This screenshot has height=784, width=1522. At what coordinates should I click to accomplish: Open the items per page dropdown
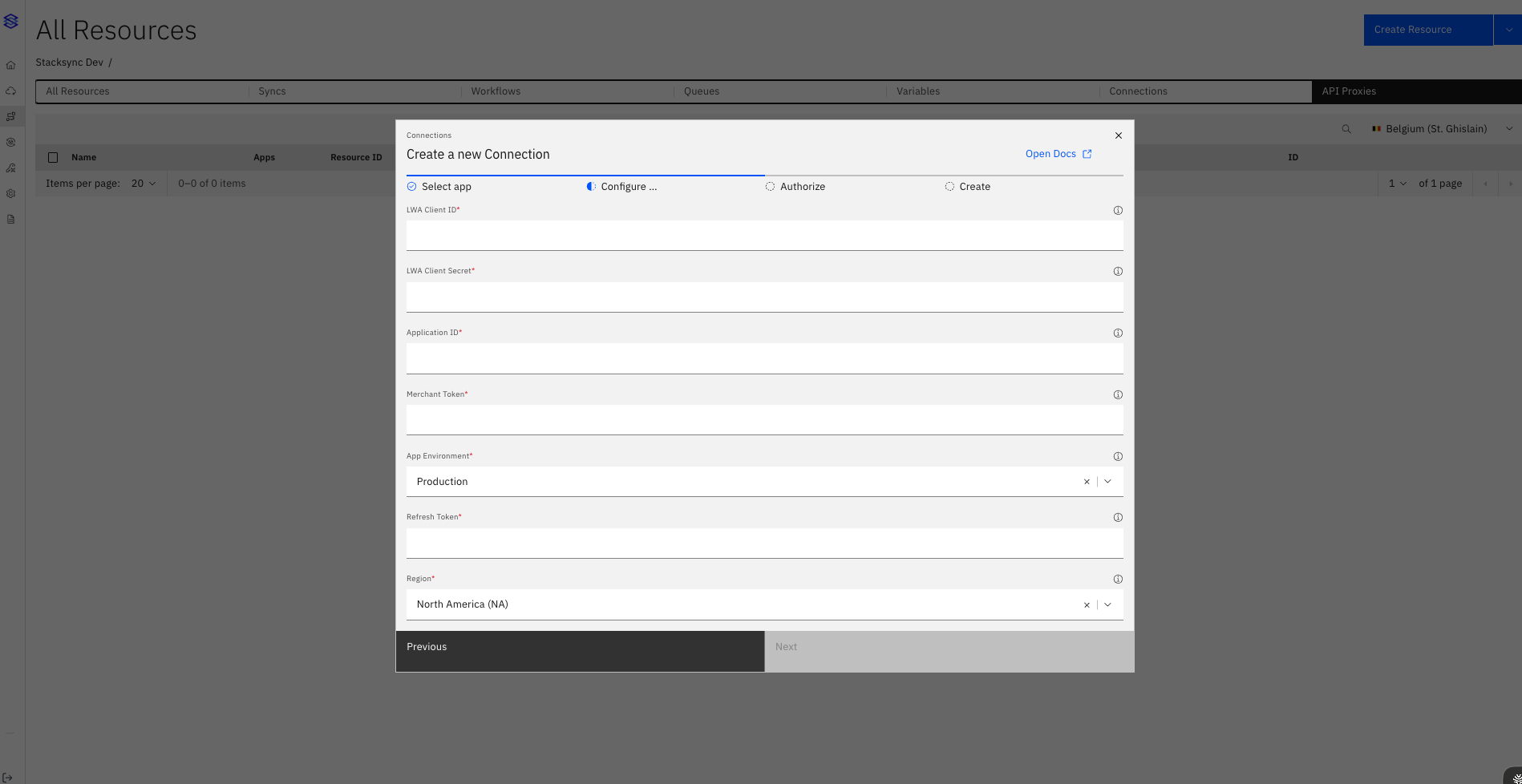coord(144,184)
